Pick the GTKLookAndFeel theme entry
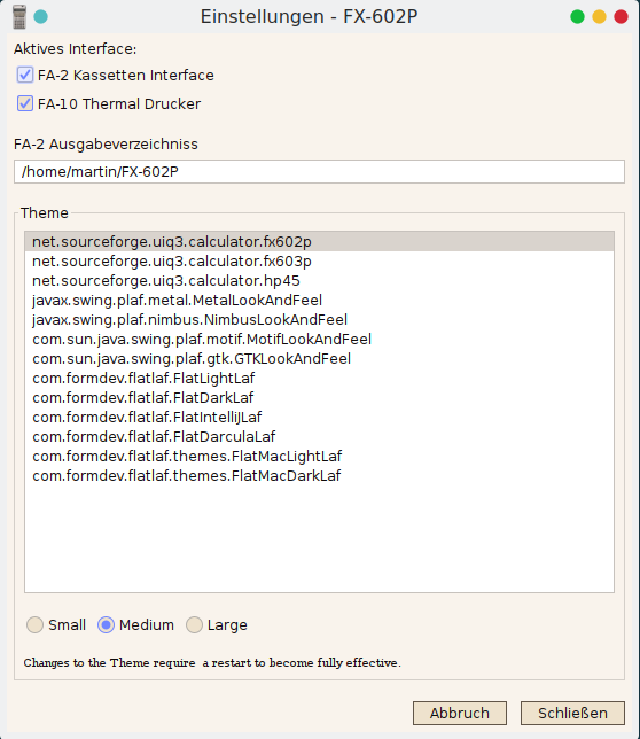 click(x=320, y=359)
